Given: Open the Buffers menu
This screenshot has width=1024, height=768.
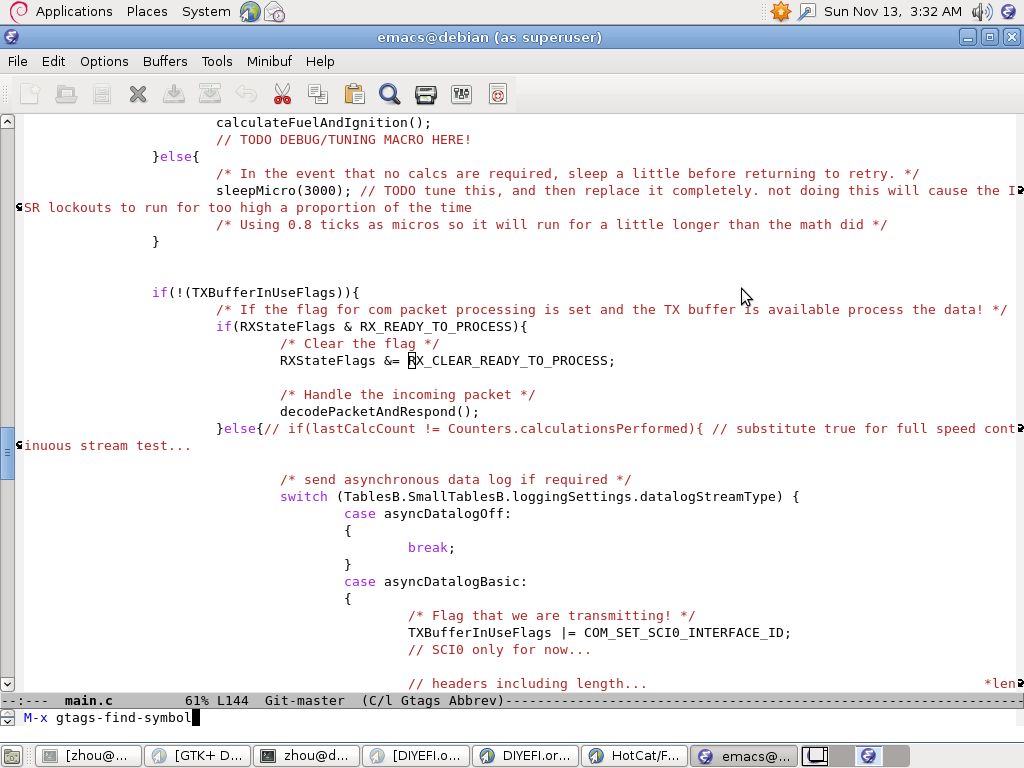Looking at the screenshot, I should (165, 61).
